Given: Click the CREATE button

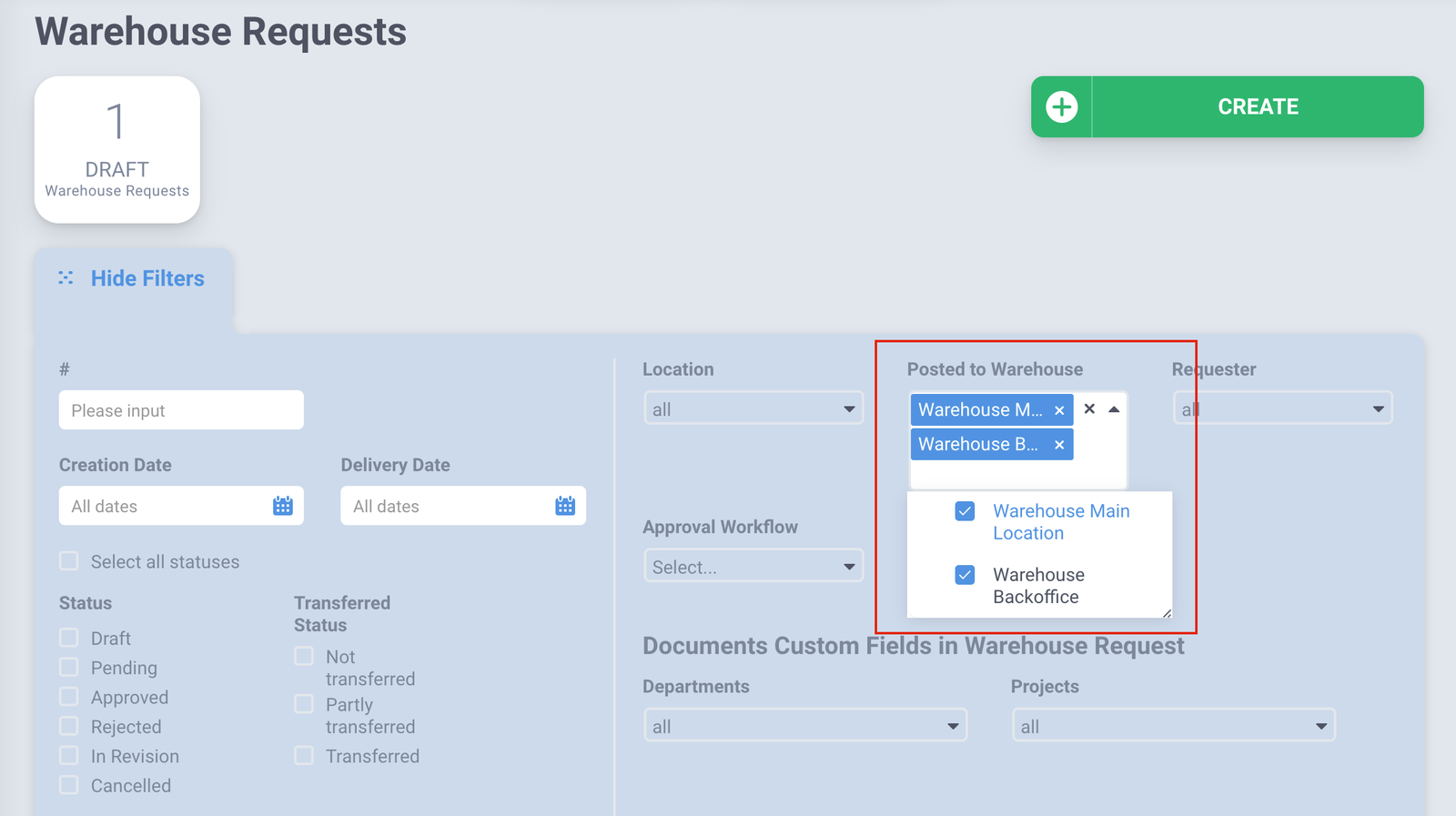Looking at the screenshot, I should click(x=1227, y=106).
